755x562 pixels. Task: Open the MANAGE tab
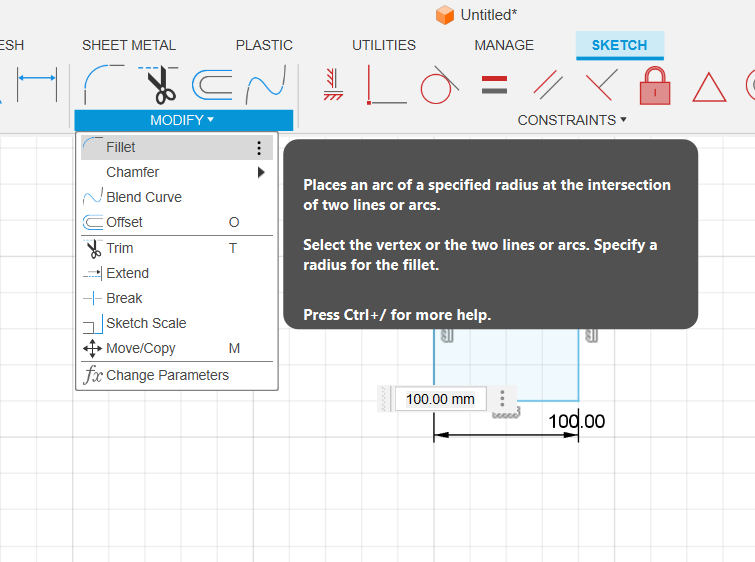pyautogui.click(x=504, y=45)
